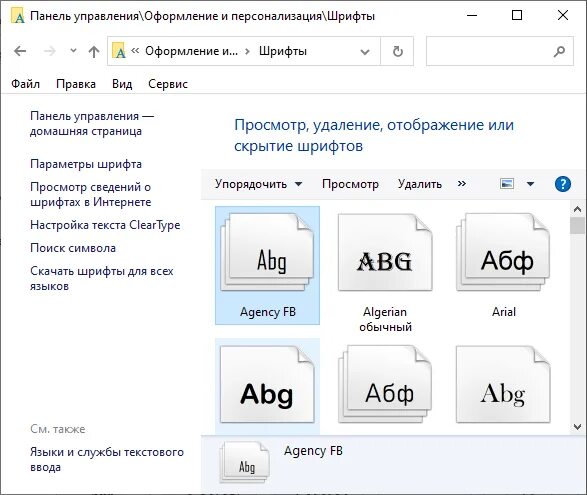The image size is (587, 495).
Task: Expand the breadcrumb arrow after Оформление и...
Action: coord(247,51)
